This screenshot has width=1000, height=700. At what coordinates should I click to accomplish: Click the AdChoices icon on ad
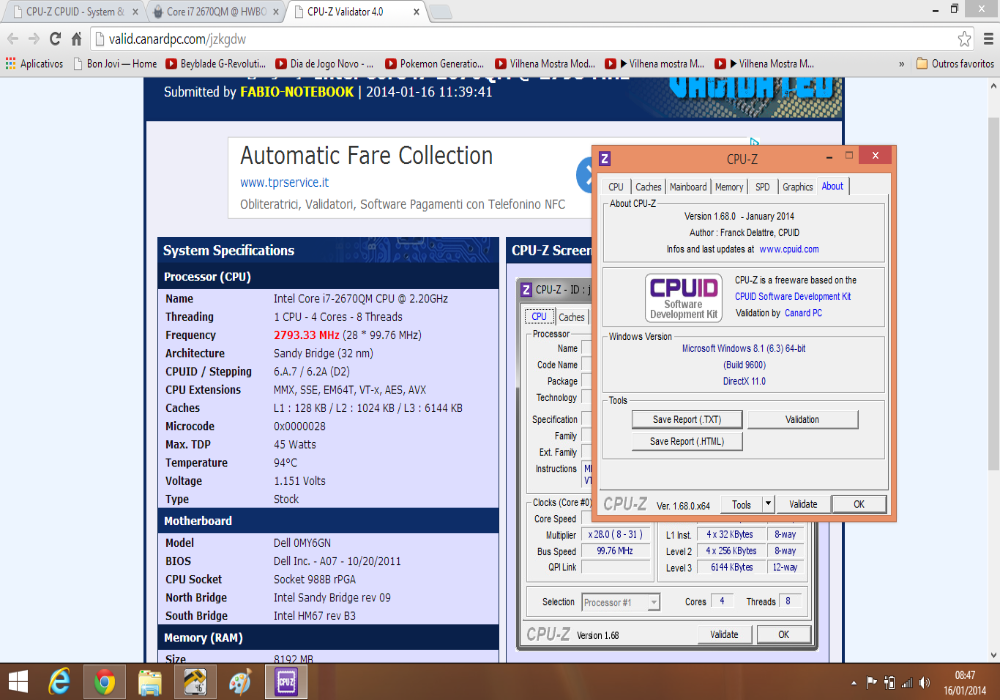(754, 142)
